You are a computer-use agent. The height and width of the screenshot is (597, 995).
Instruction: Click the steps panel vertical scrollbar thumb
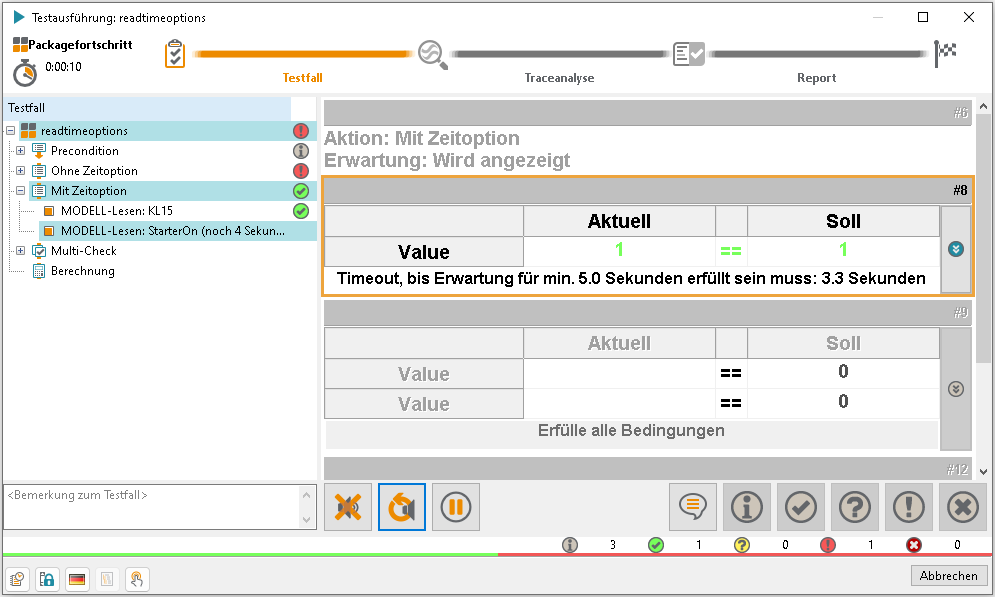coord(984,239)
